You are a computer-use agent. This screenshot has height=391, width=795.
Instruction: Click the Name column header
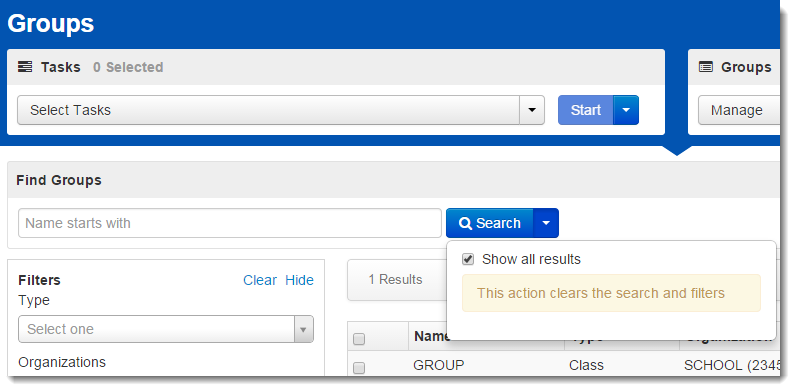click(x=430, y=336)
